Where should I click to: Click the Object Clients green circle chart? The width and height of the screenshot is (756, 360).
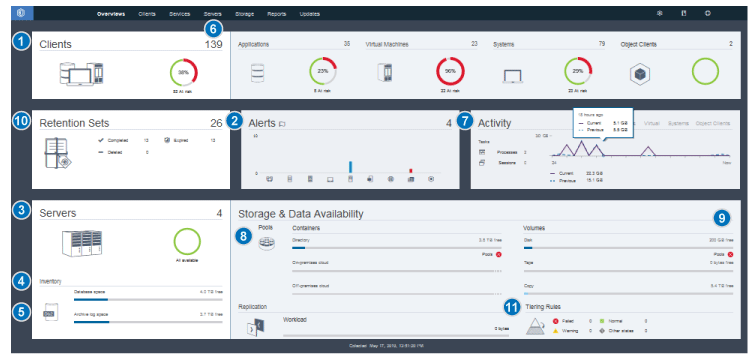[x=705, y=72]
